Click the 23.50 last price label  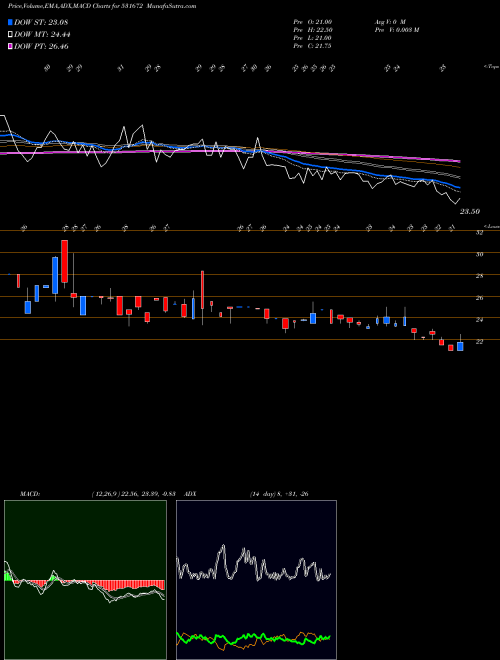469,212
